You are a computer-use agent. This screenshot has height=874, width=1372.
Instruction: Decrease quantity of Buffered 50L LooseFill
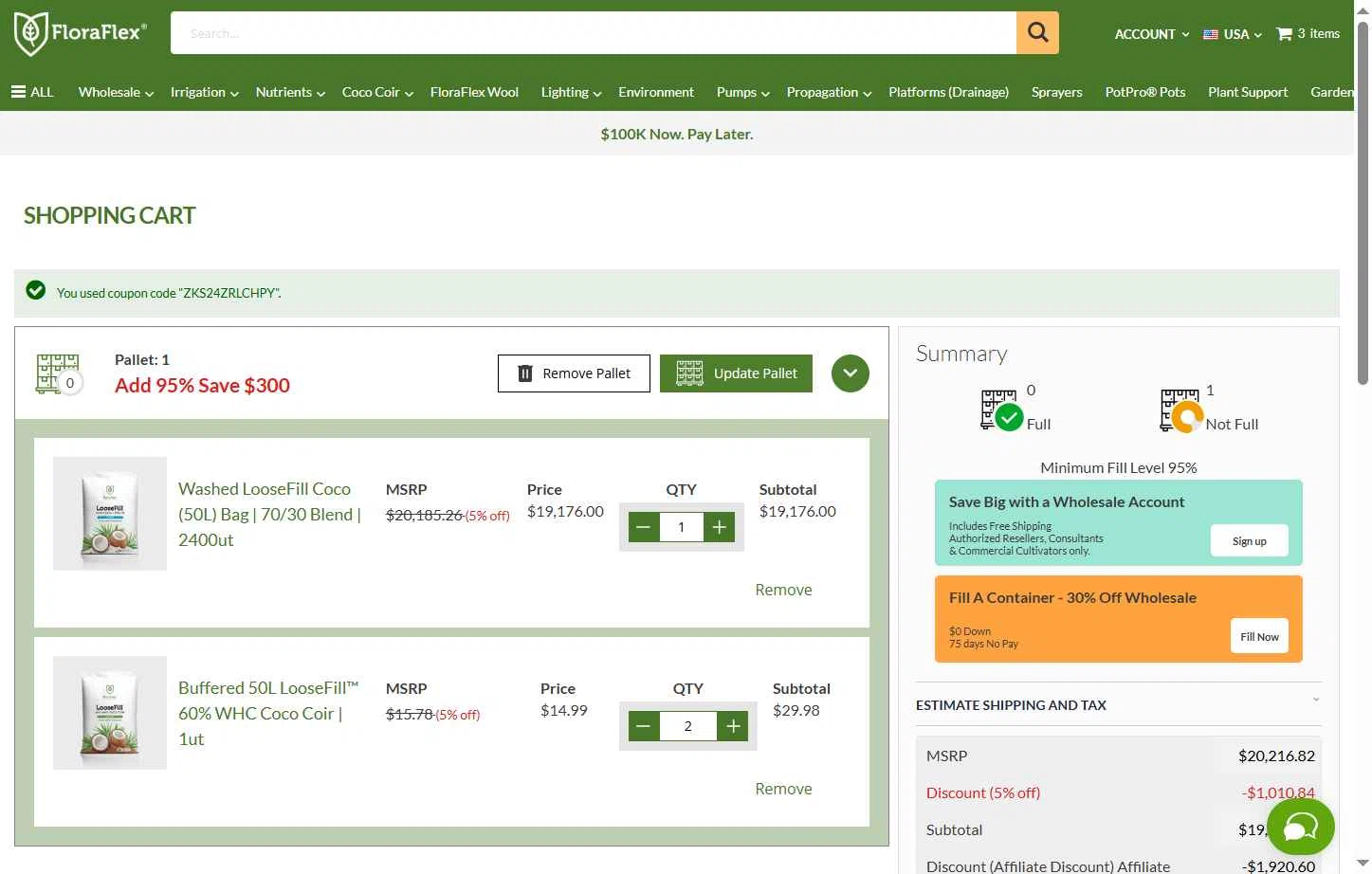coord(644,726)
